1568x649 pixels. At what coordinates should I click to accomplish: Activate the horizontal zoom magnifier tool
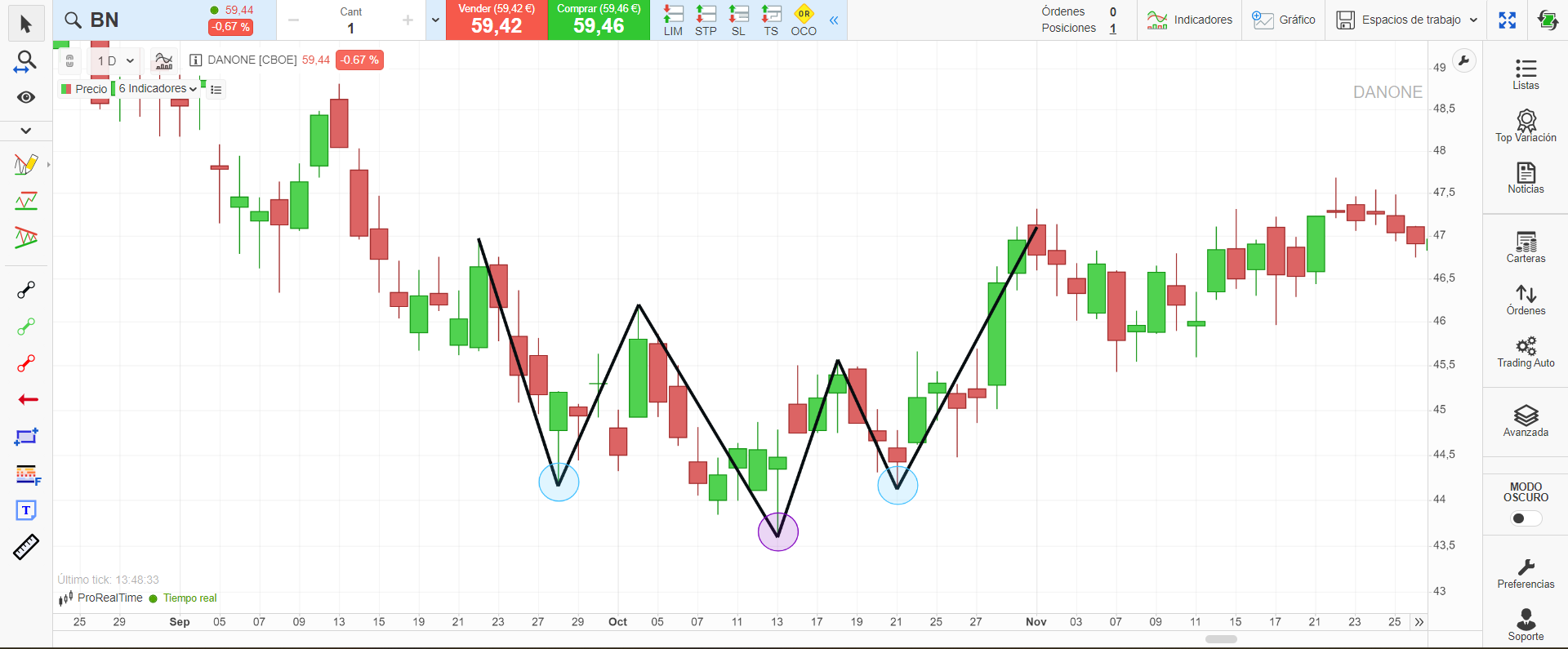pyautogui.click(x=25, y=62)
